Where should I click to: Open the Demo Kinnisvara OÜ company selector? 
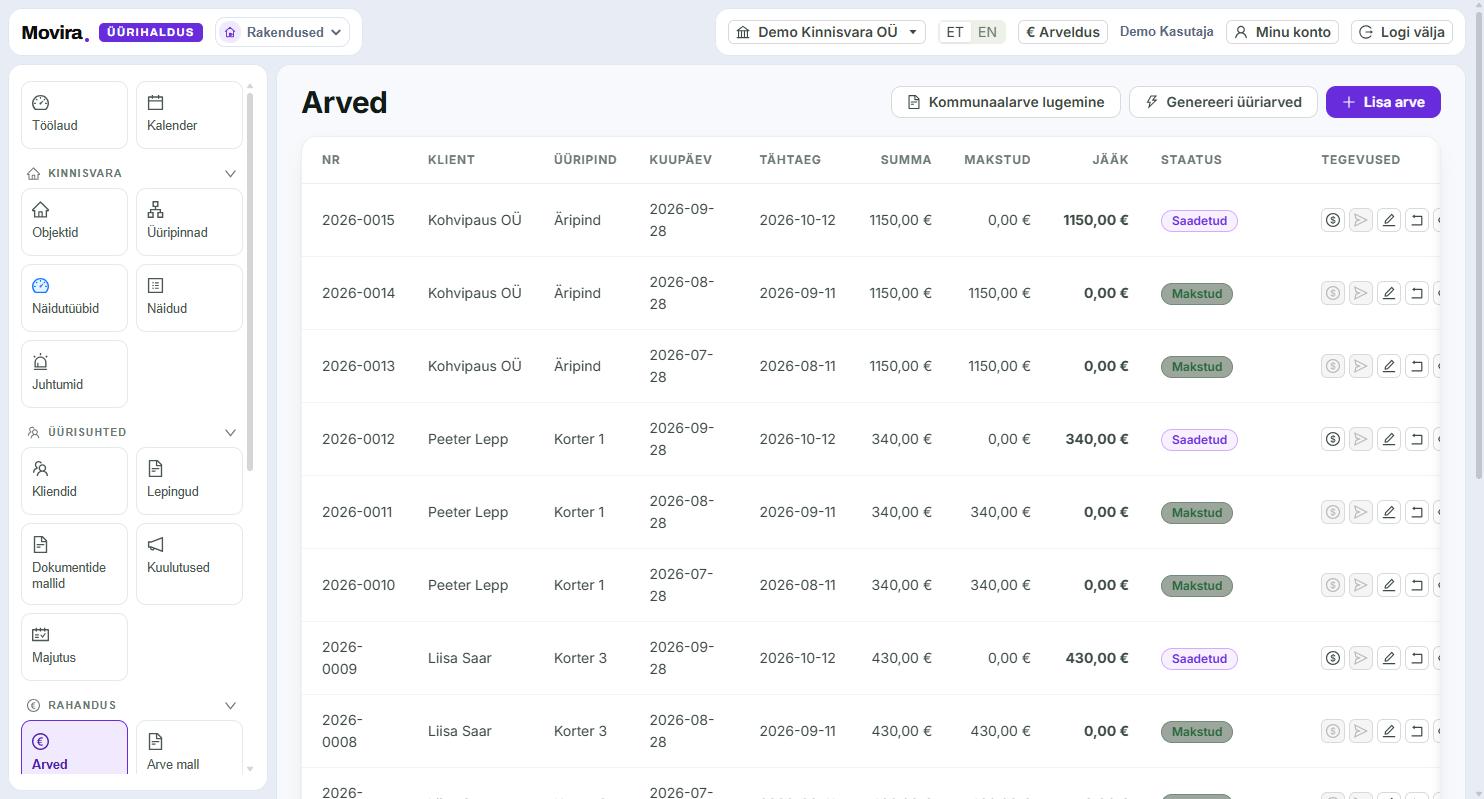tap(826, 32)
